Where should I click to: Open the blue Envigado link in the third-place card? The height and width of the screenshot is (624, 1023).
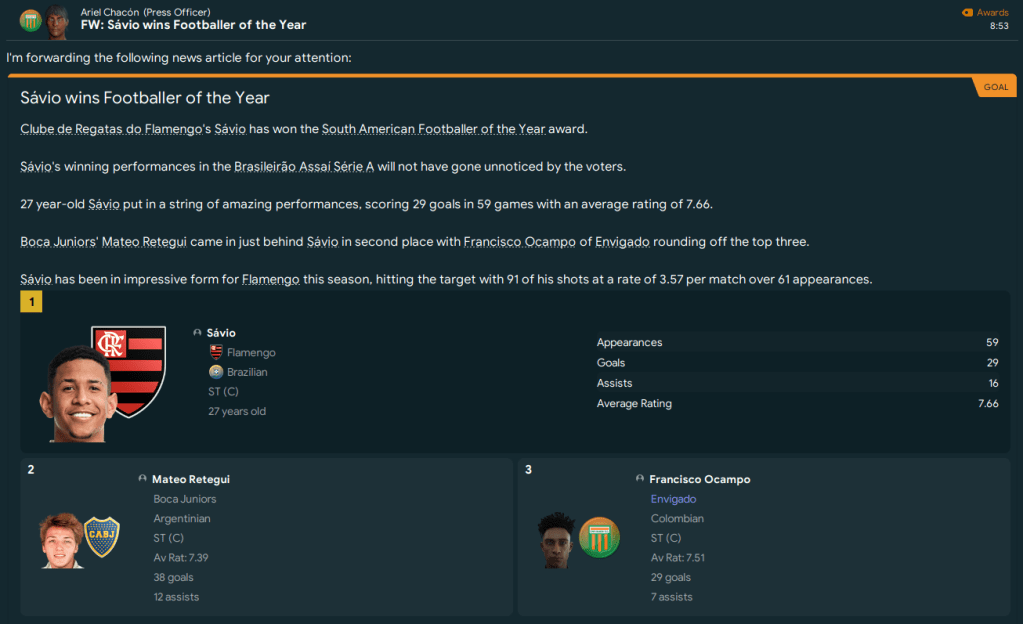(x=673, y=499)
